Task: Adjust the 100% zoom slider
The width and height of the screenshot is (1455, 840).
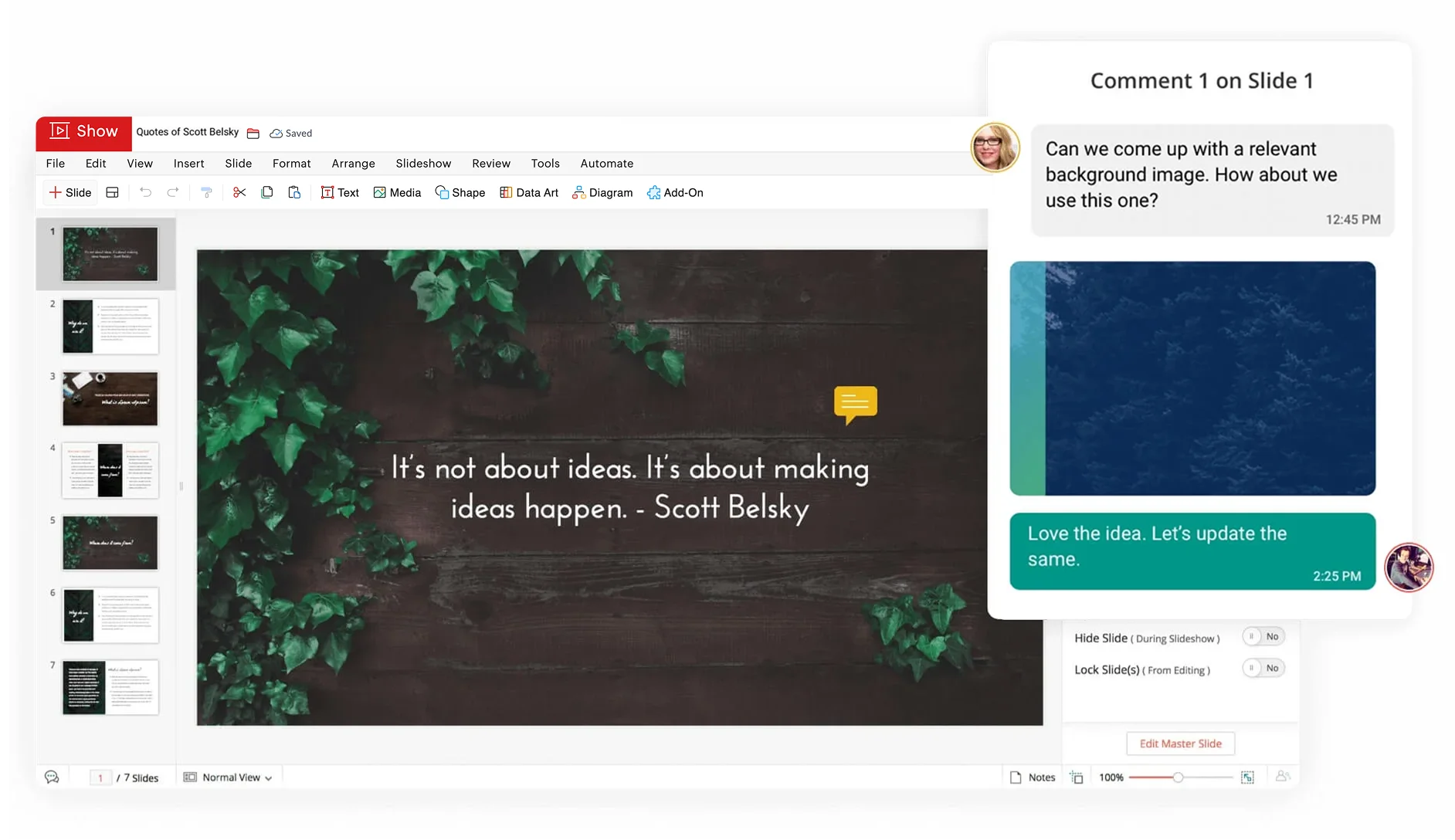Action: point(1179,777)
